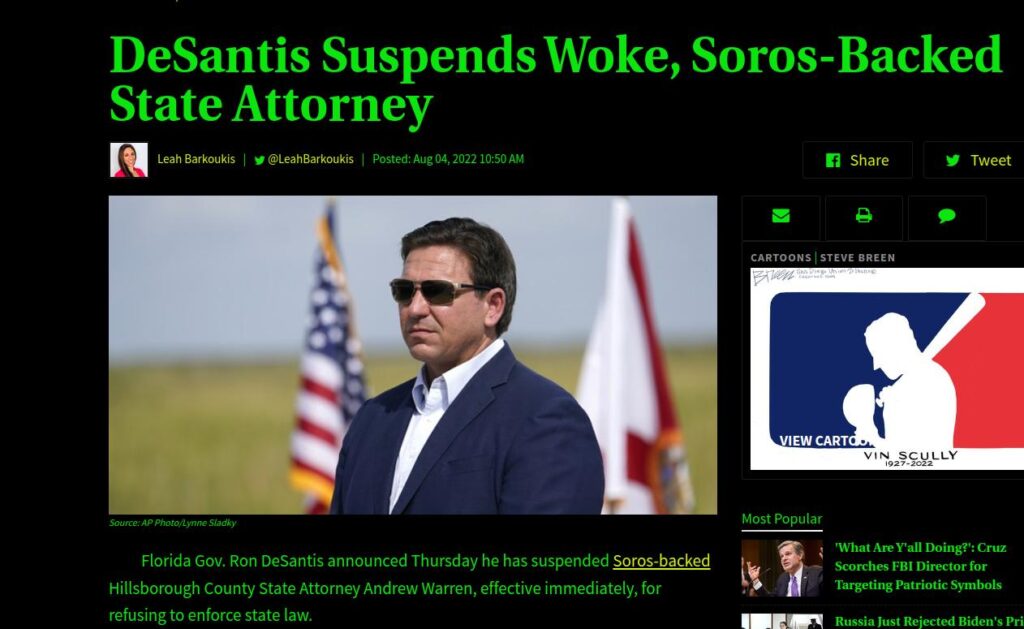Click the Twitter Tweet button

click(x=974, y=160)
